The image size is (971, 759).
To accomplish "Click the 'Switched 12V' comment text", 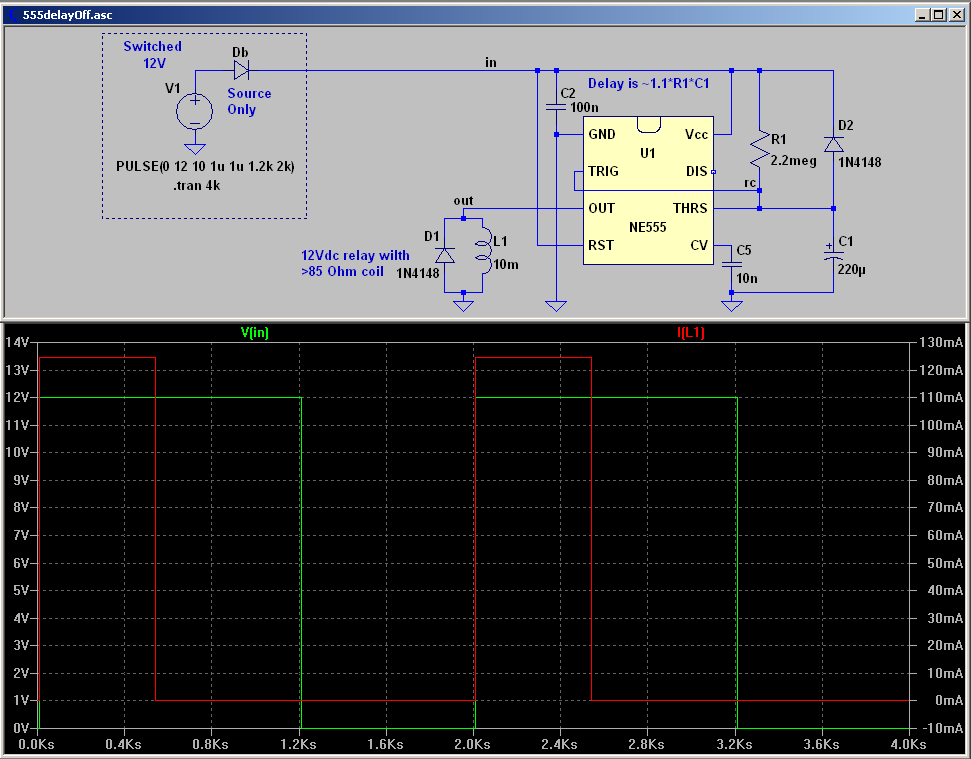I will 153,54.
